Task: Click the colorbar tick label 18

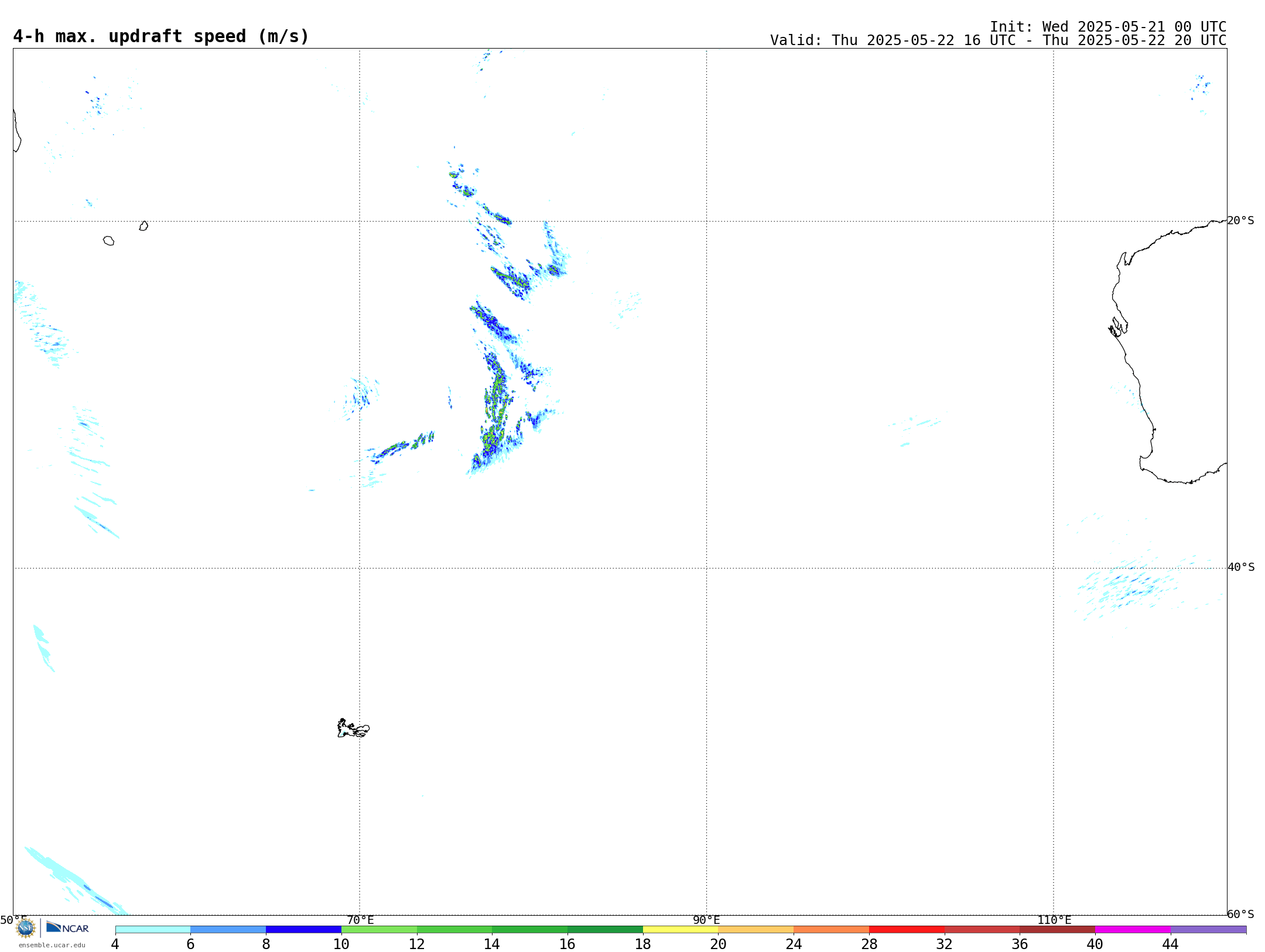Action: tap(643, 944)
